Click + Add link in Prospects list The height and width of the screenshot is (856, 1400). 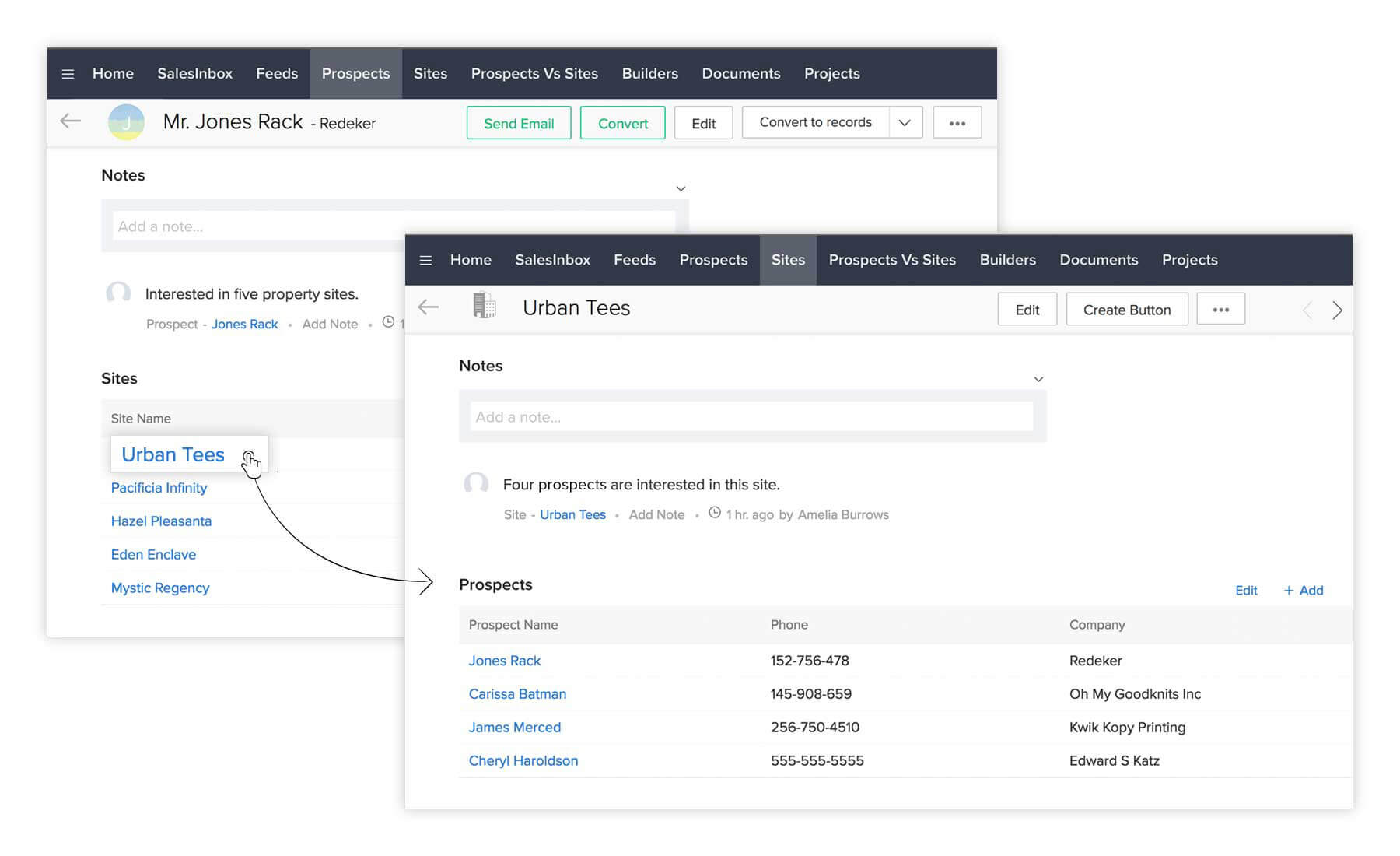pyautogui.click(x=1304, y=590)
